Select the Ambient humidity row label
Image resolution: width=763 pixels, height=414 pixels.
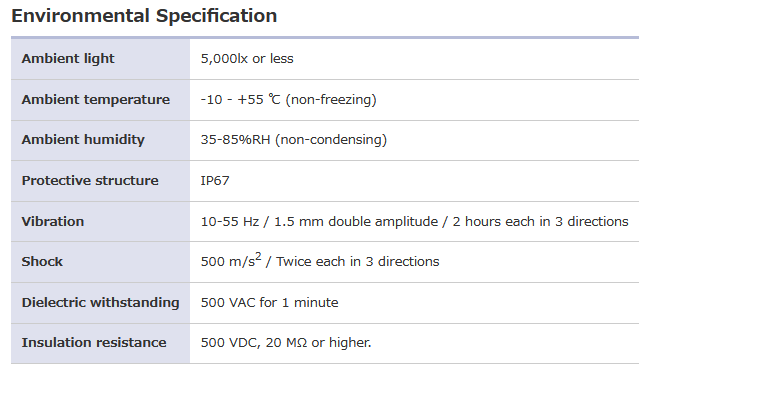83,140
